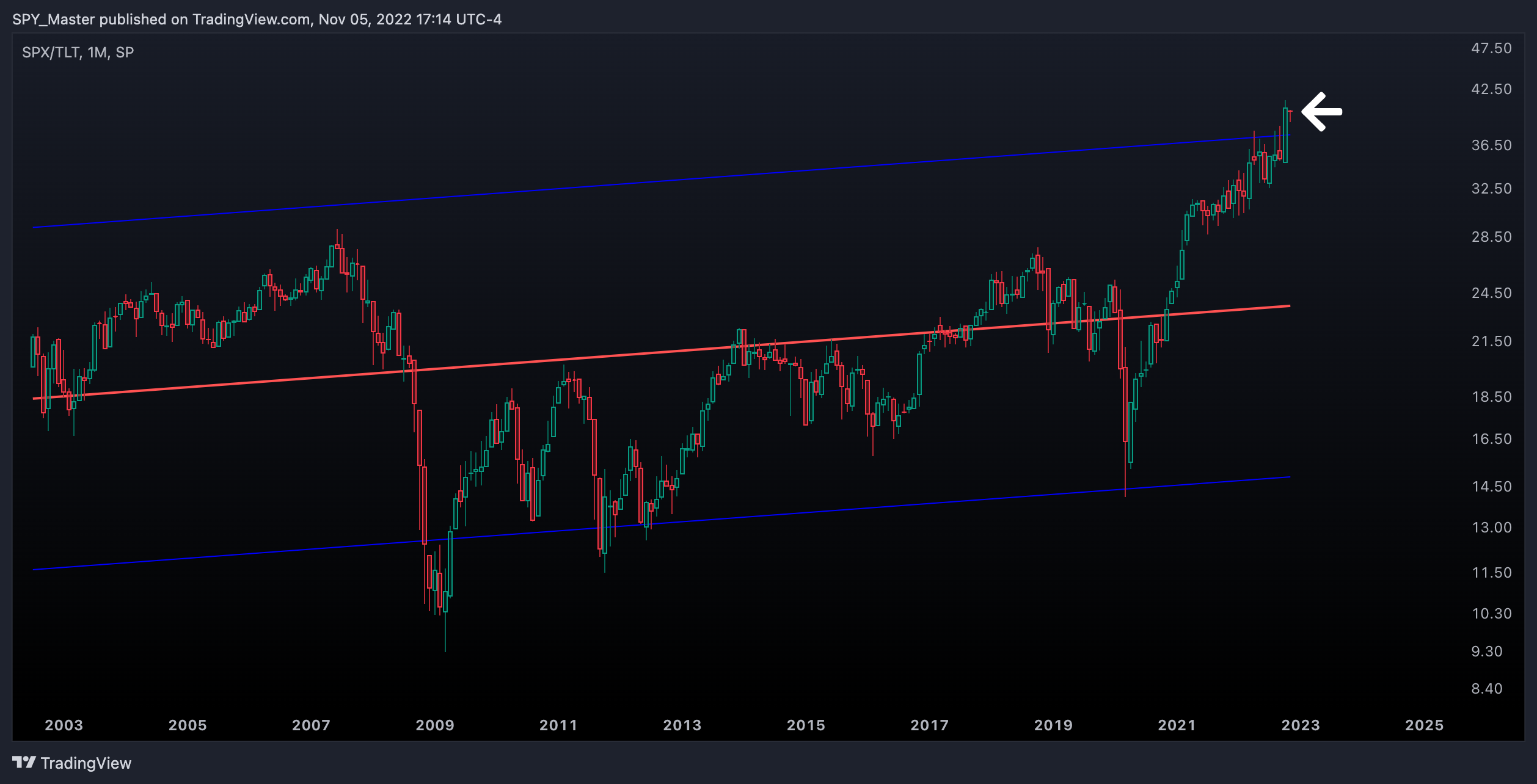The width and height of the screenshot is (1537, 784).
Task: Click the 32.50 price axis label
Action: 1491,189
